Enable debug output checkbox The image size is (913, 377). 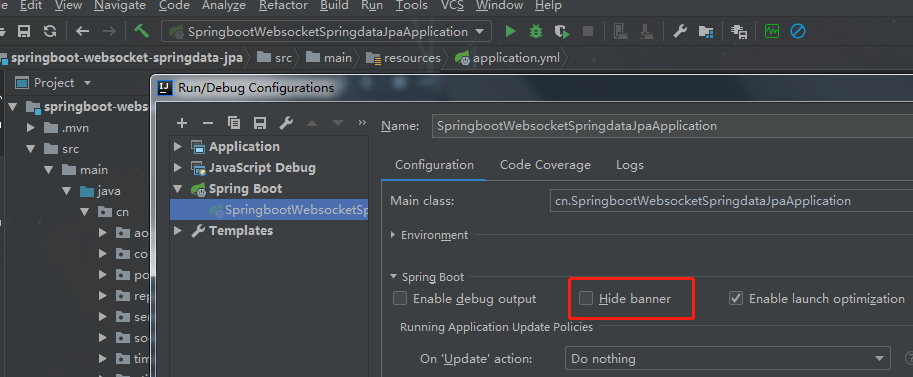pos(400,299)
